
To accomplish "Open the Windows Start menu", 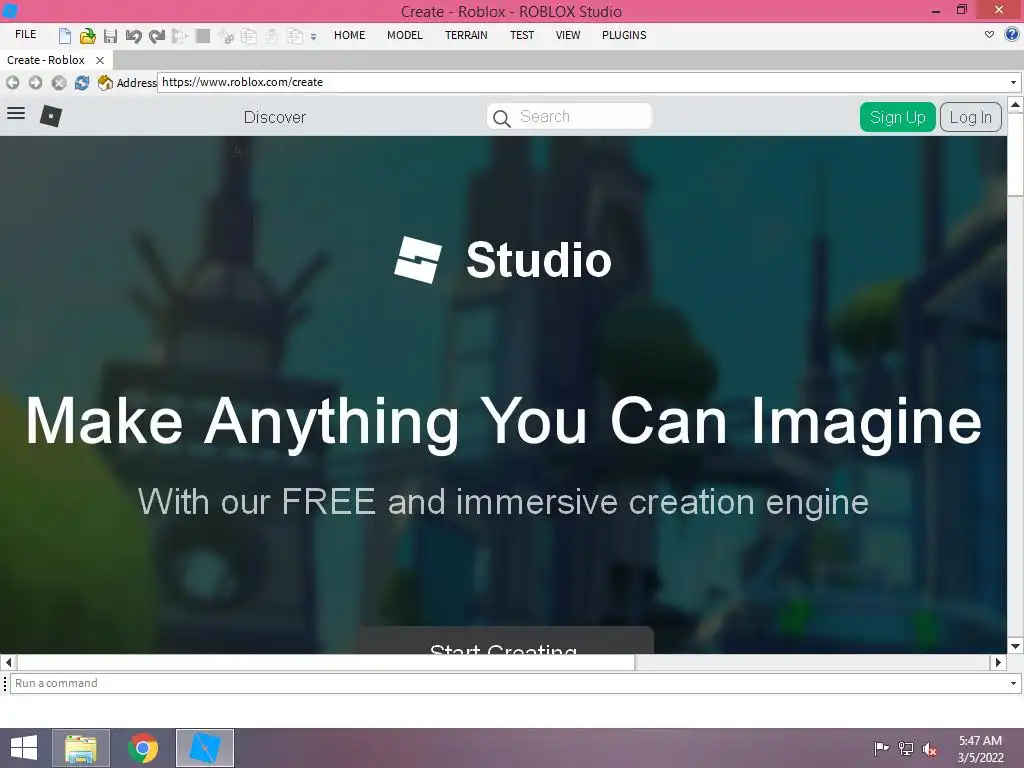I will tap(24, 748).
